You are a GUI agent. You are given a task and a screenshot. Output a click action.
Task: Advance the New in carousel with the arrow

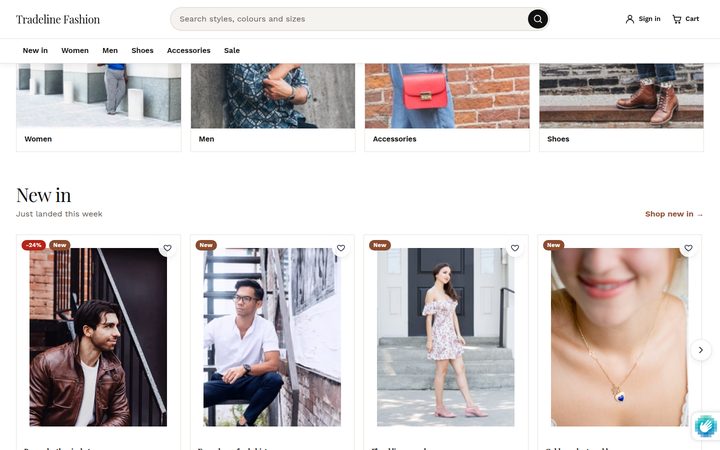click(701, 350)
